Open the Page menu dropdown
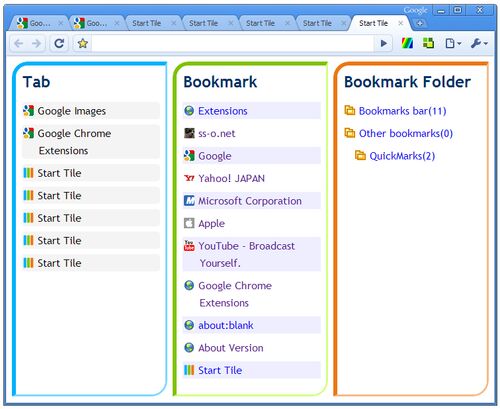Screen dimensions: 500x409 click(x=454, y=43)
